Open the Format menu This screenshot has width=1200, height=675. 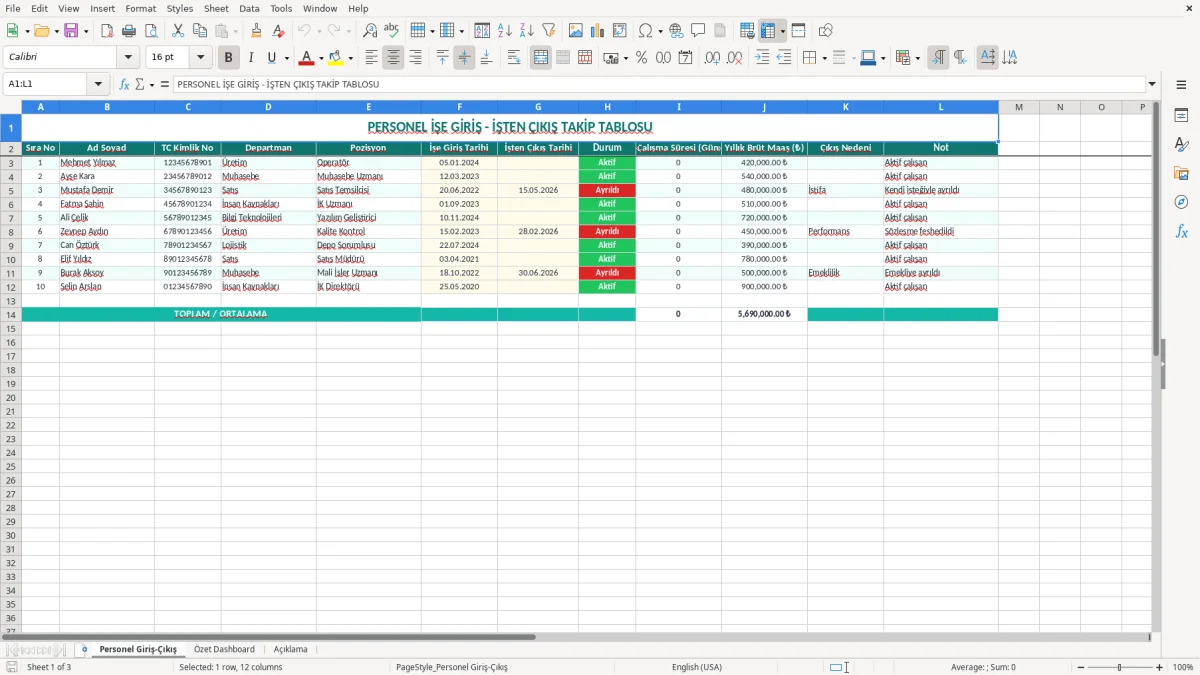pos(141,8)
